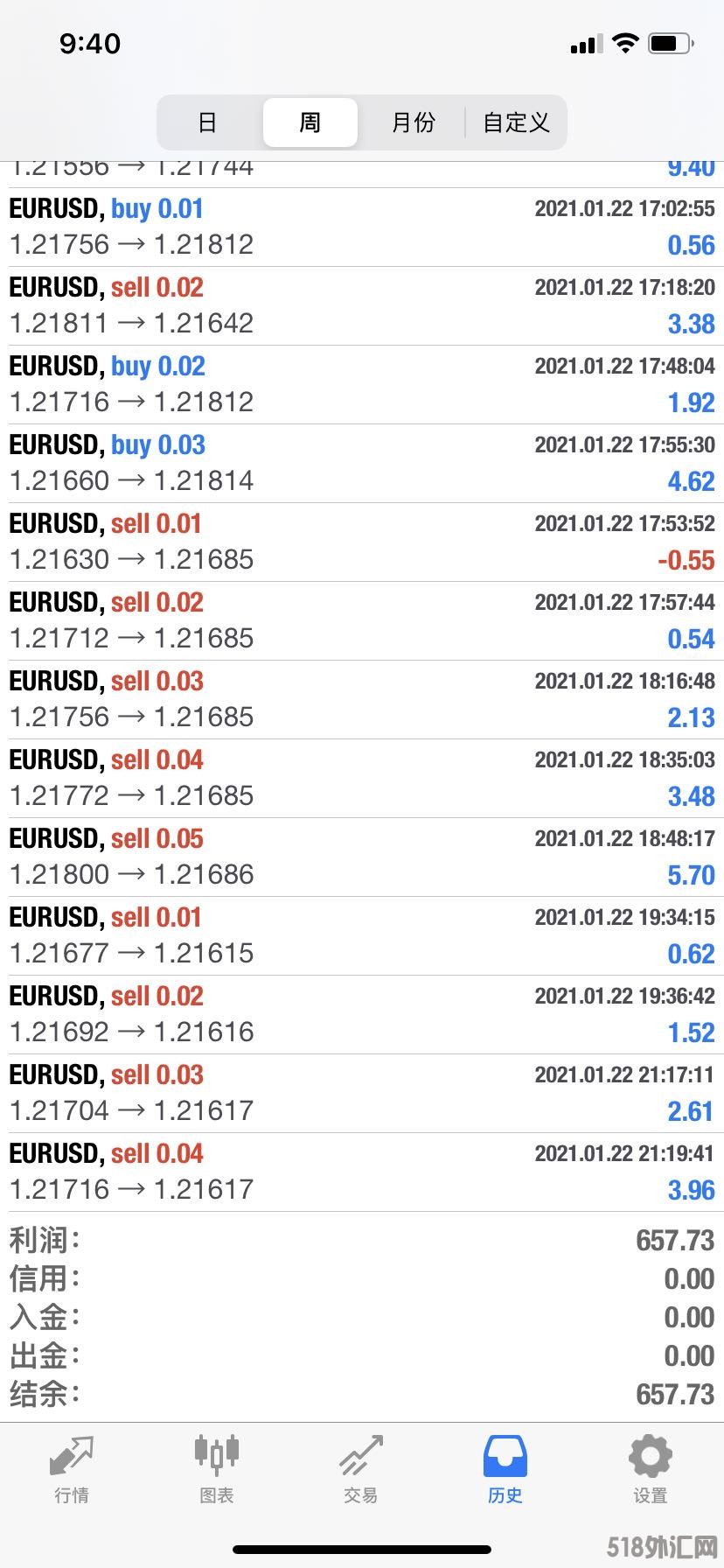Image resolution: width=724 pixels, height=1568 pixels.
Task: Open the 设置 settings gear icon
Action: pyautogui.click(x=651, y=1456)
